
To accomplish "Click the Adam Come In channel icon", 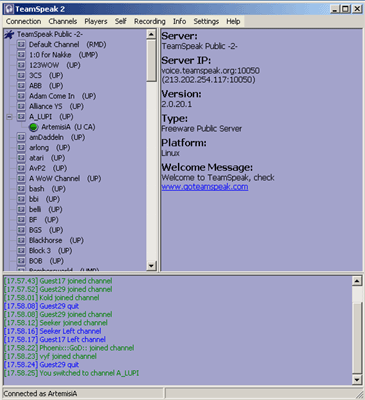I will tap(21, 96).
